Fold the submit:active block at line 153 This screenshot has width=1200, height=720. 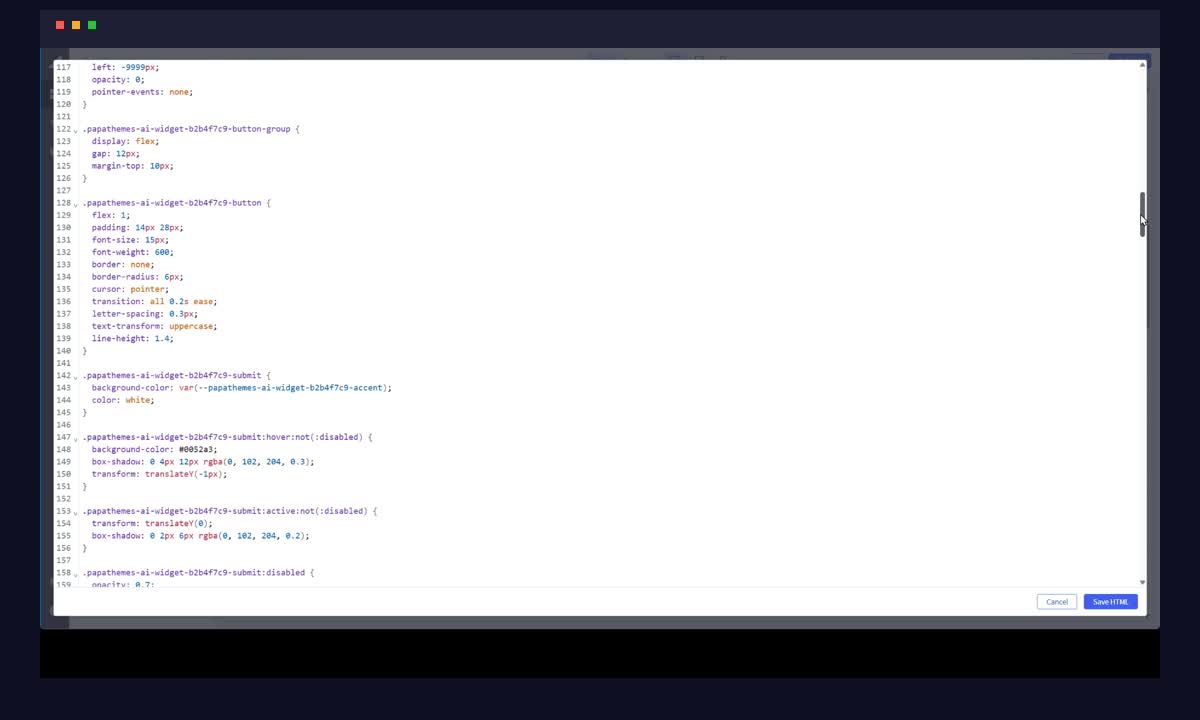click(78, 511)
